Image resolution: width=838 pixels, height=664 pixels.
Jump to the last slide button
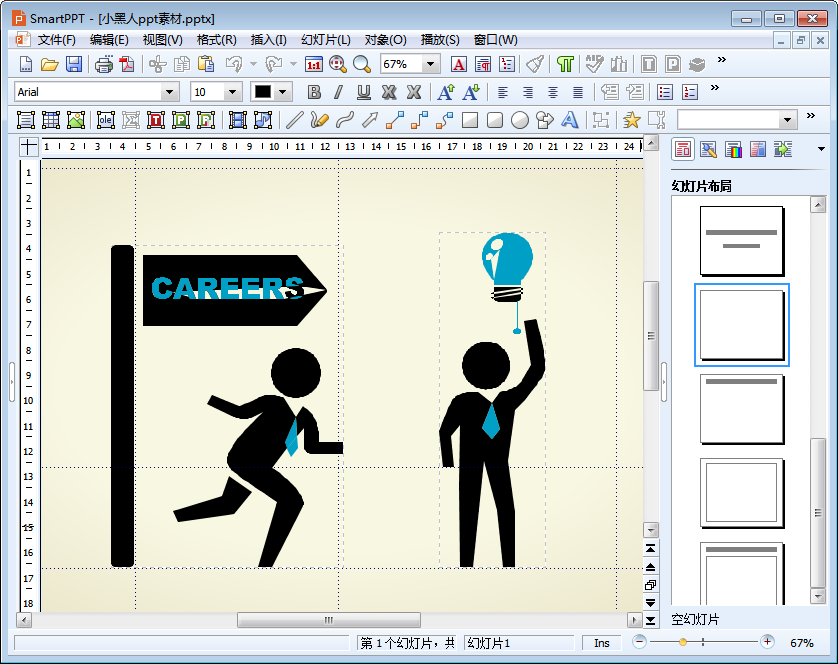coord(650,621)
